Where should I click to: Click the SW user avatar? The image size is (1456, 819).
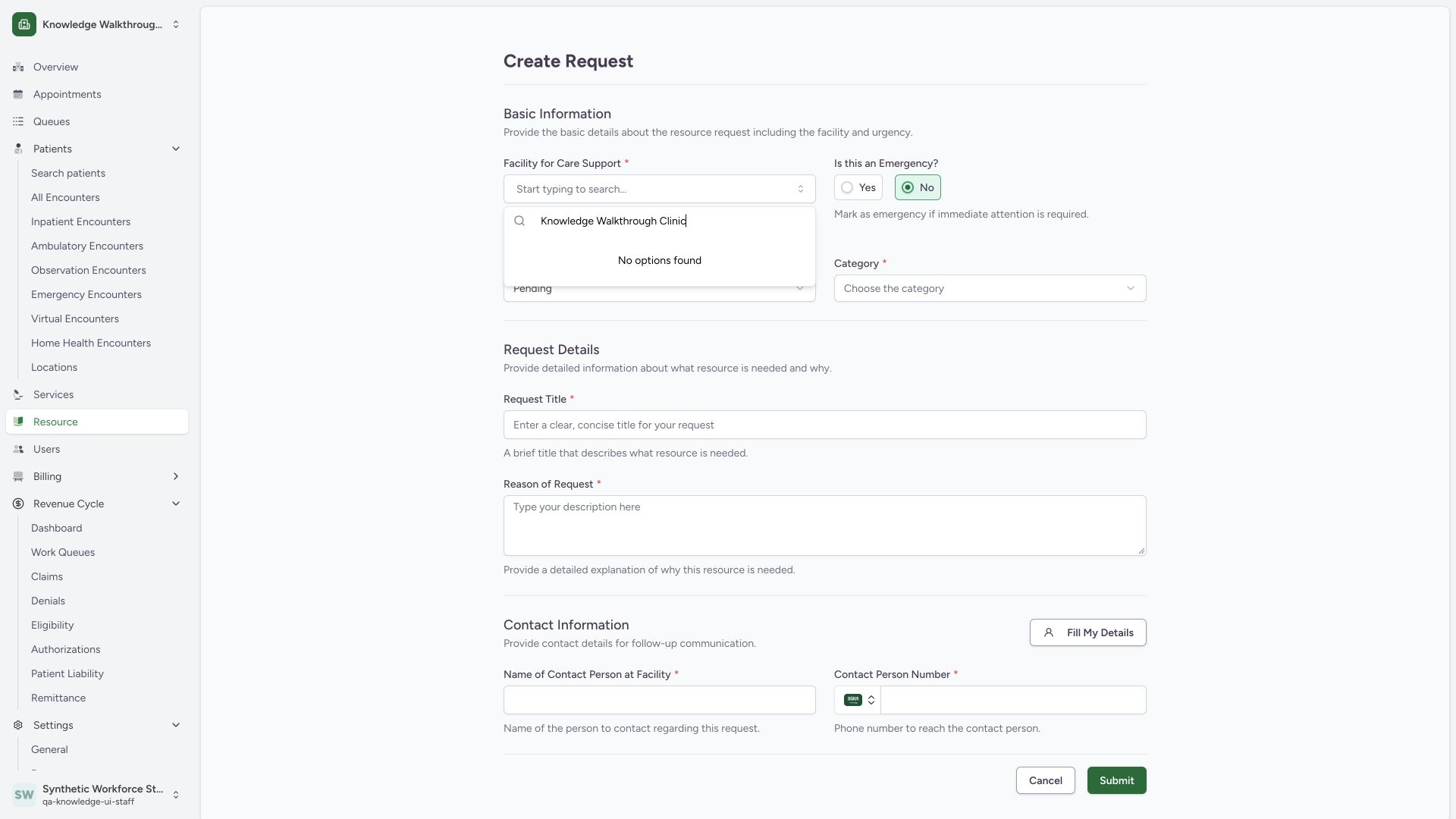[24, 795]
